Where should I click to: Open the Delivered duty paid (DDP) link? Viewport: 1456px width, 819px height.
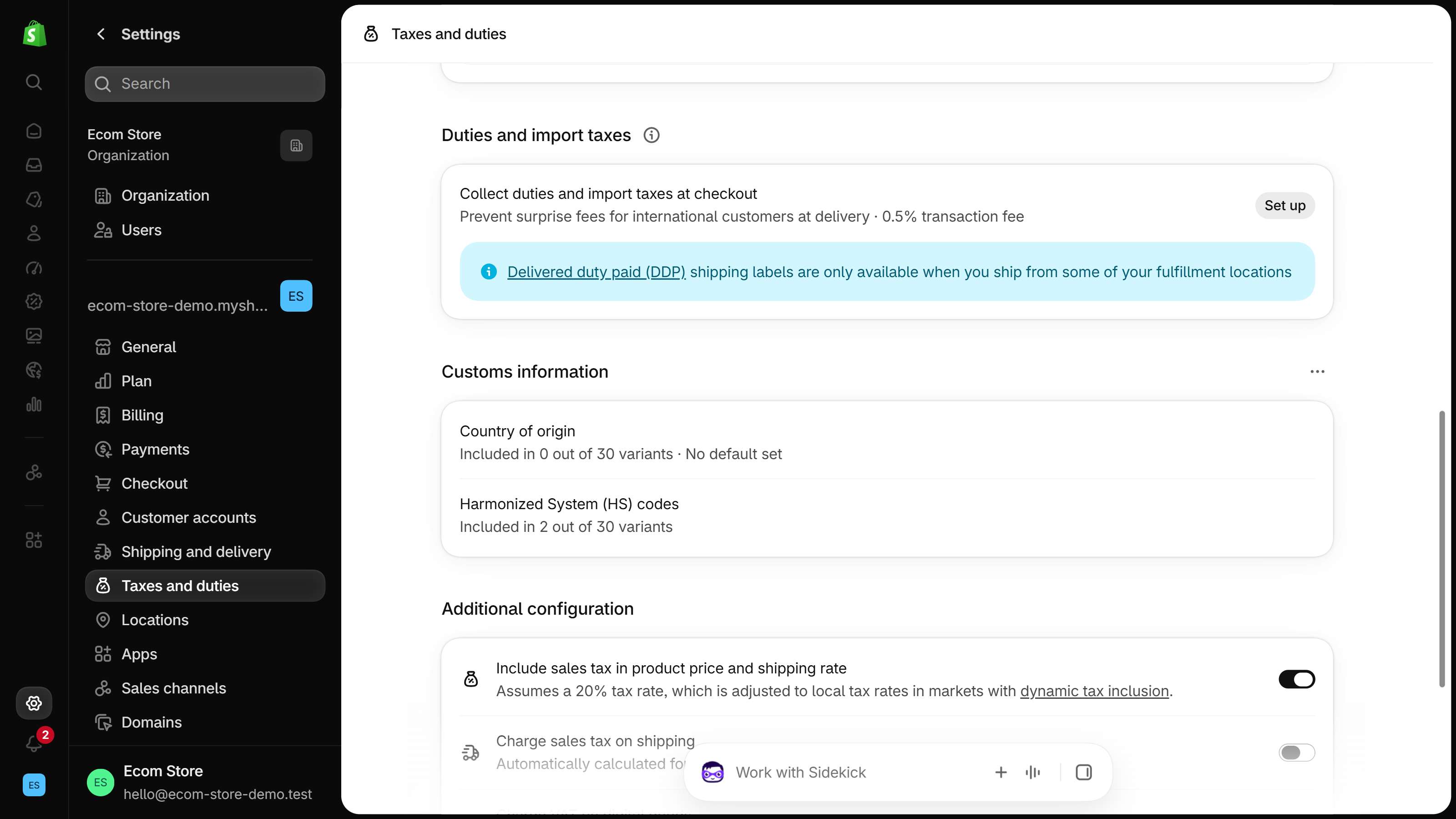[597, 272]
